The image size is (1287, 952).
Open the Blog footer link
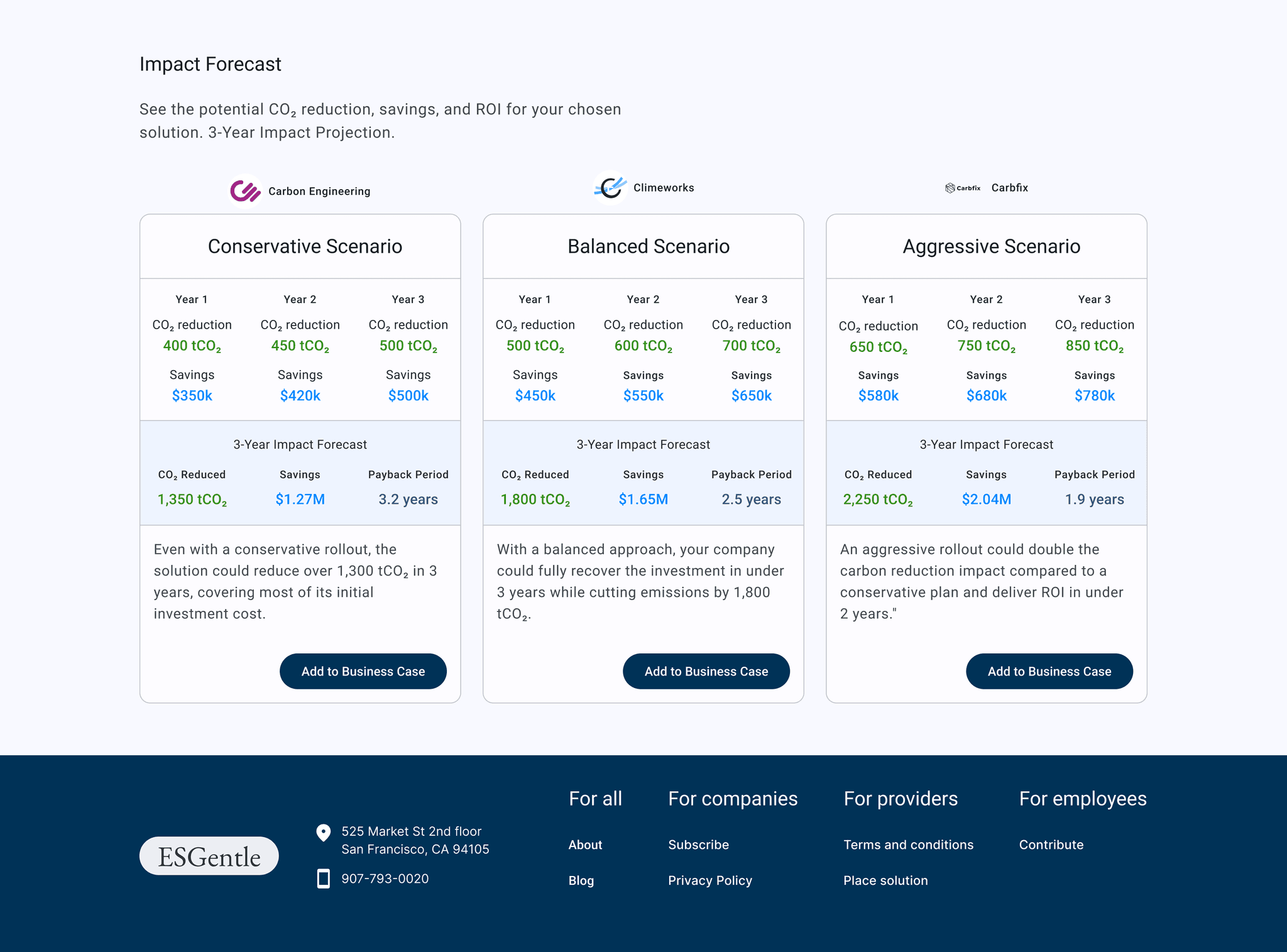[581, 880]
